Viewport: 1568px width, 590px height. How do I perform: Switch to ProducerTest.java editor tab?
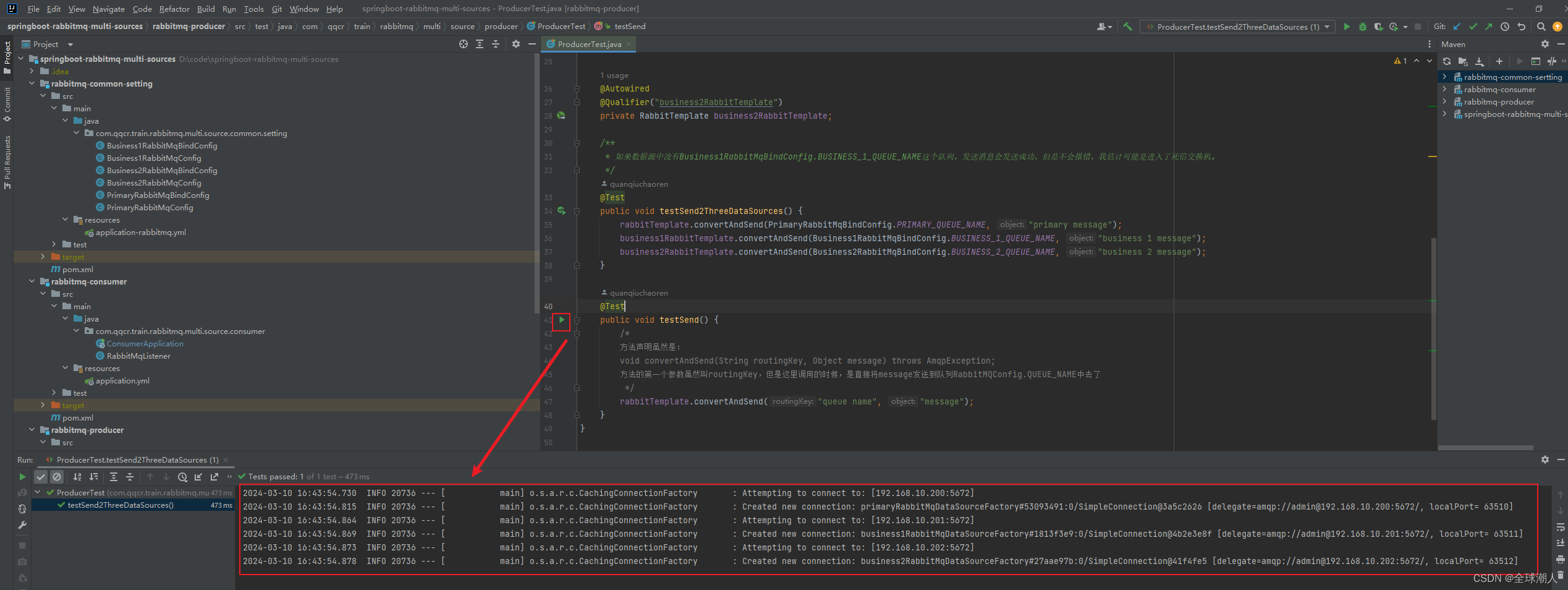tap(589, 45)
